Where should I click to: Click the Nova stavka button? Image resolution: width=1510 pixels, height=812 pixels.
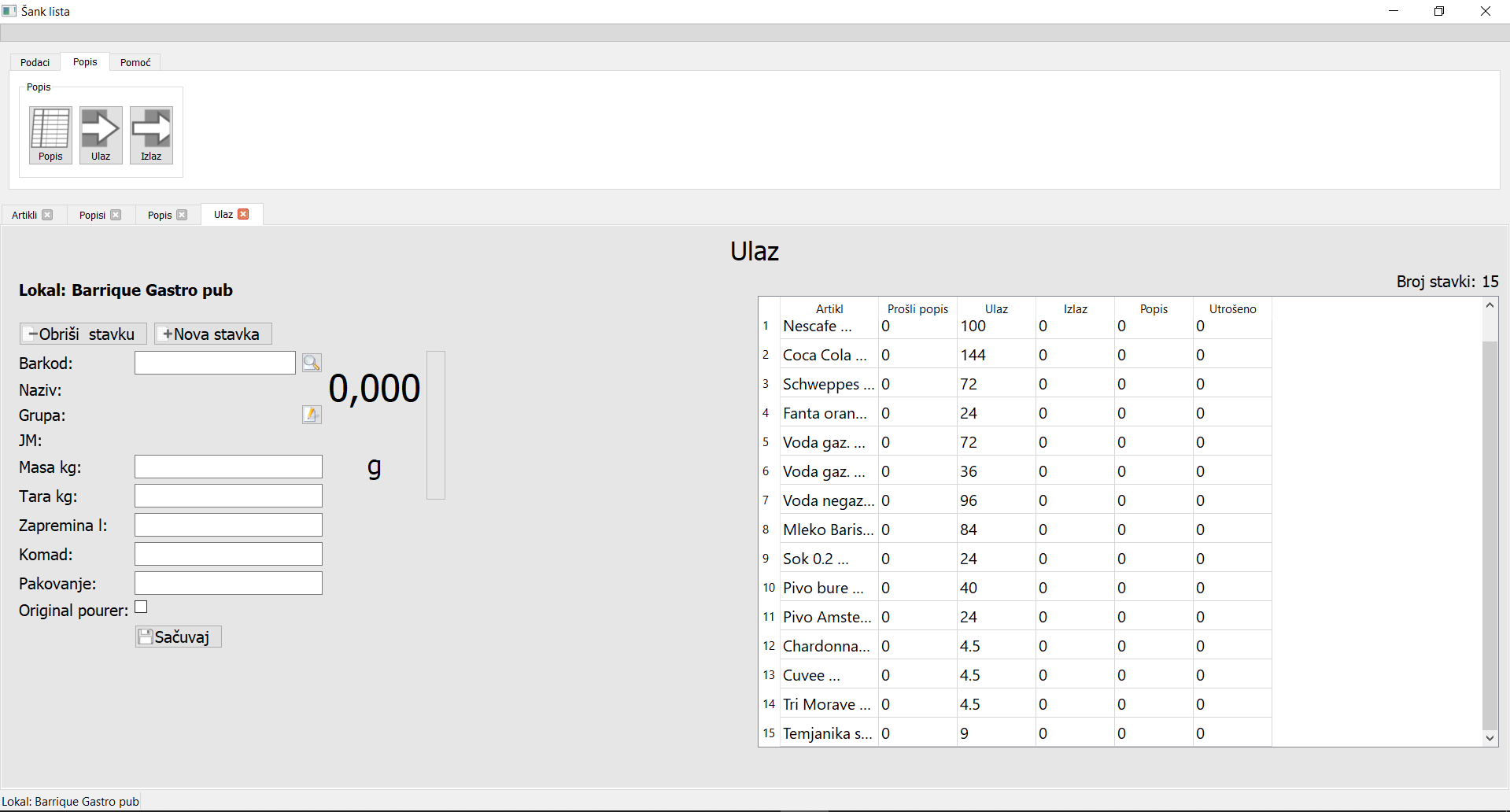point(212,334)
